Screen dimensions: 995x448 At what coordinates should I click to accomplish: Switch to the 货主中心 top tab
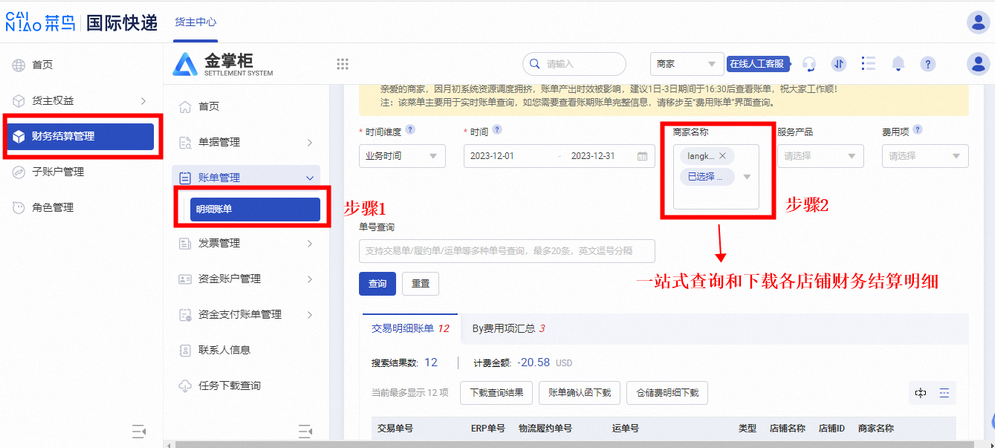pyautogui.click(x=195, y=22)
